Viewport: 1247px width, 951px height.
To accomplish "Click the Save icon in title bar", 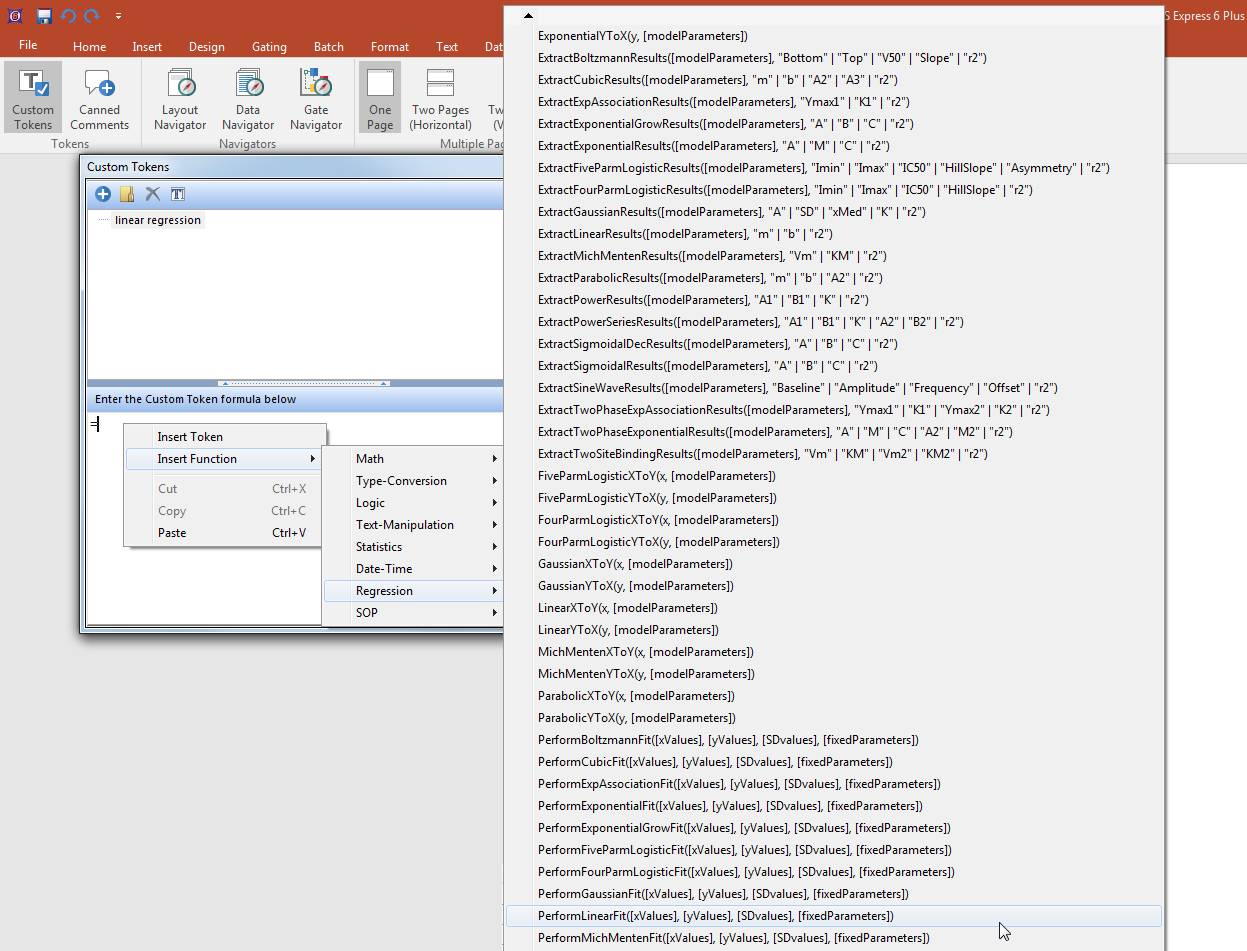I will tap(44, 16).
